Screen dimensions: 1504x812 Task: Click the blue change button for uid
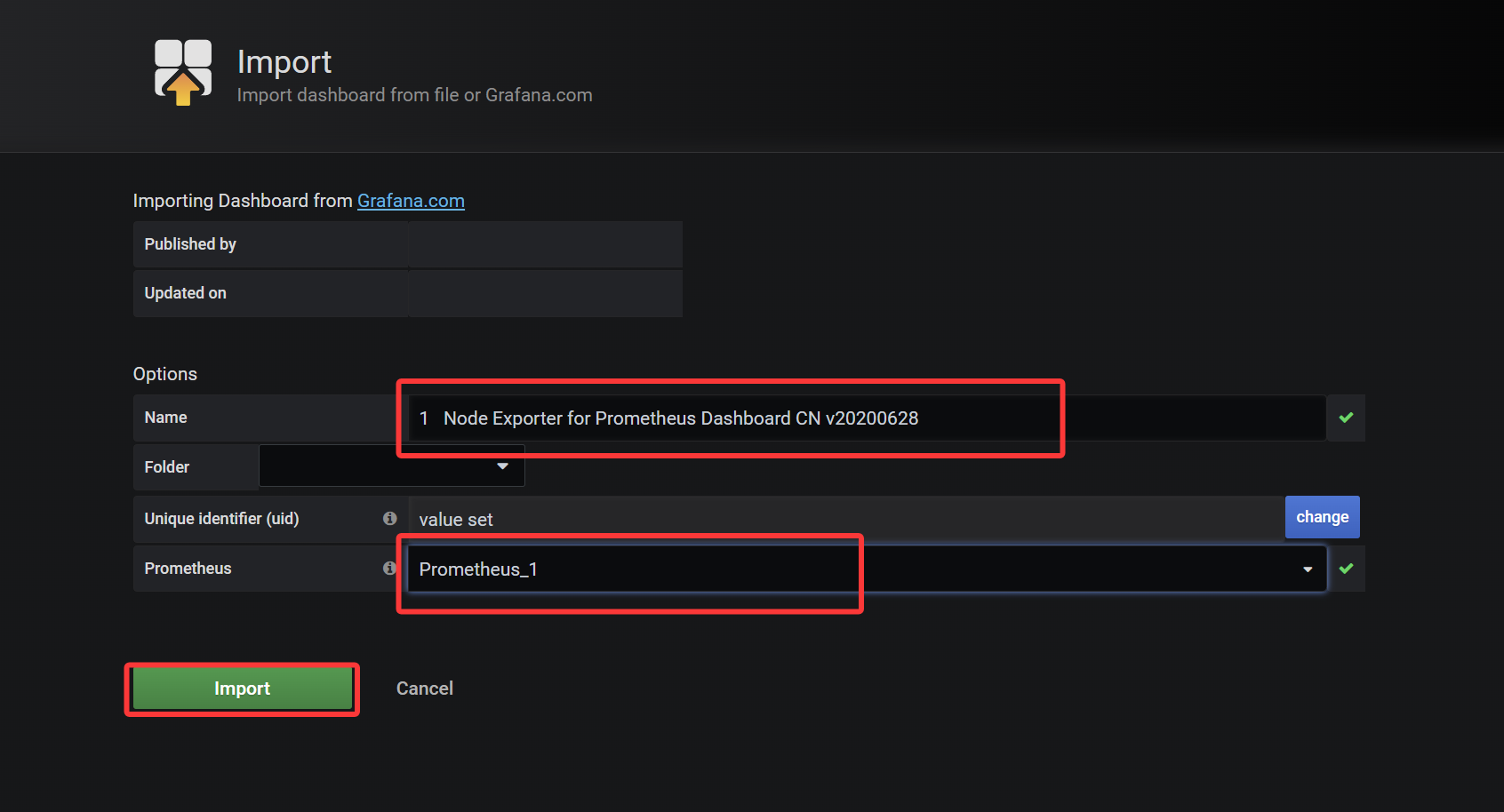[1322, 517]
